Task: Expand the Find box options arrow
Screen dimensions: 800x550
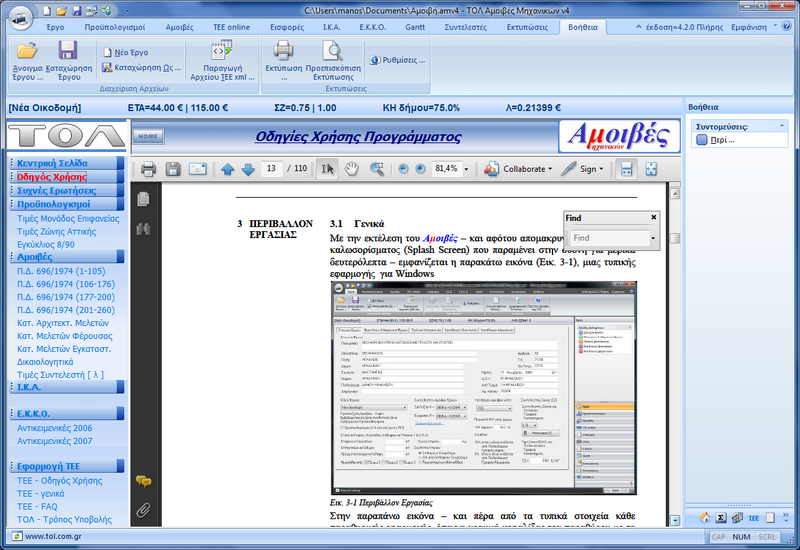Action: tap(652, 238)
